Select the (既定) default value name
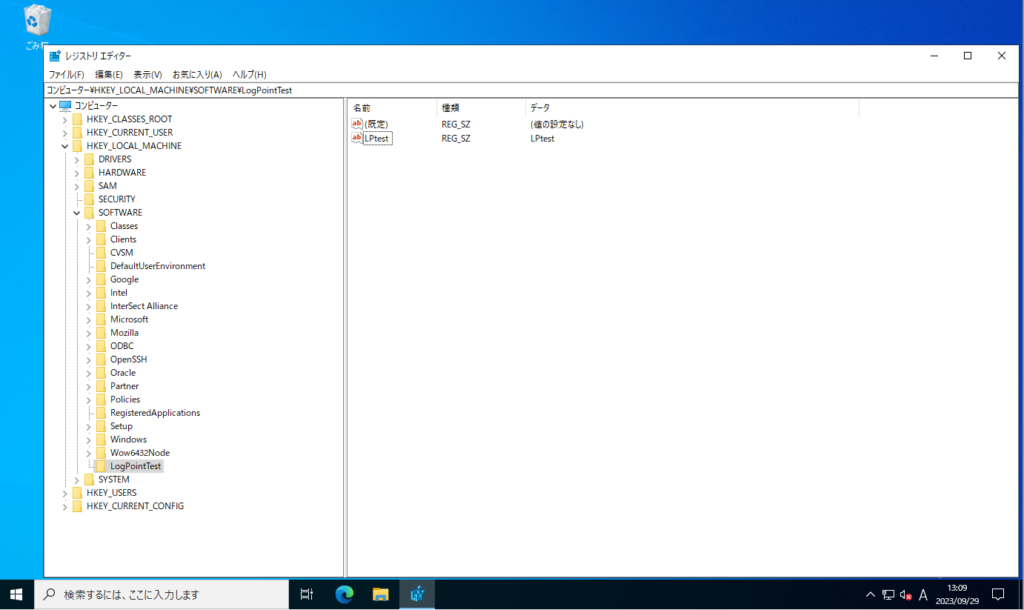 376,124
